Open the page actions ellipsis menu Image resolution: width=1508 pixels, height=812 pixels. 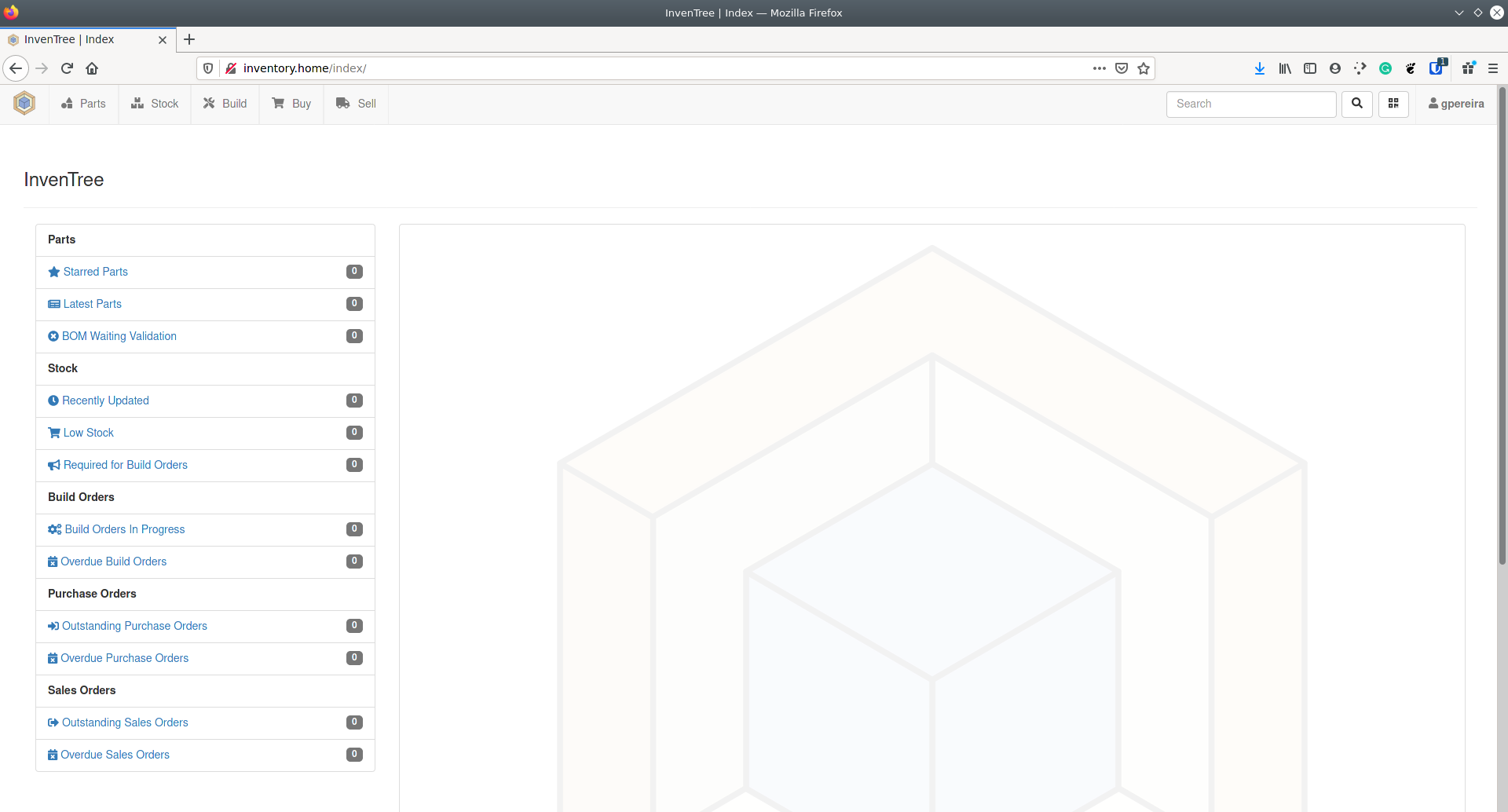click(x=1100, y=68)
